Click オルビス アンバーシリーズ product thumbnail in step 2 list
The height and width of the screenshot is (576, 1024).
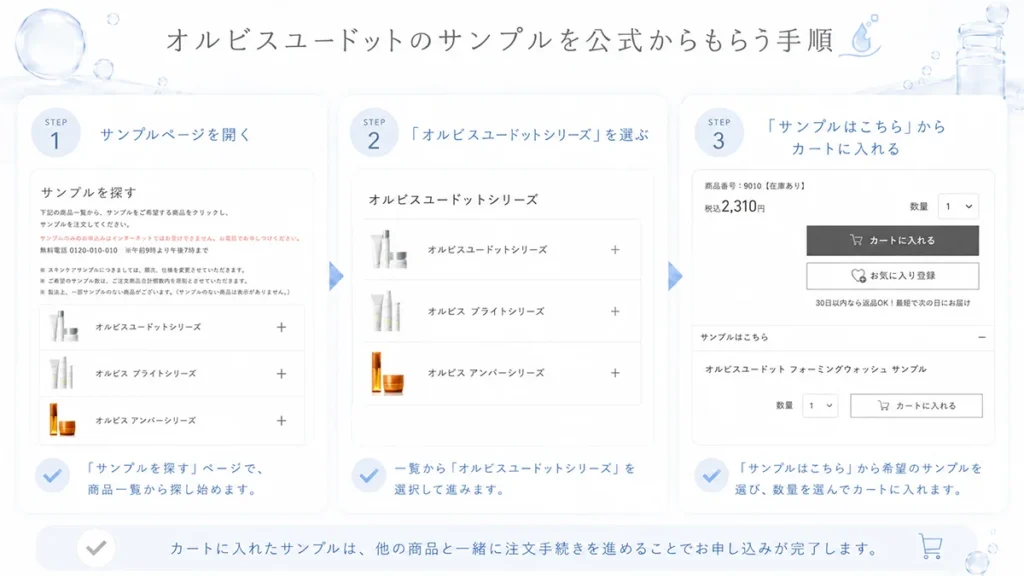coord(387,373)
